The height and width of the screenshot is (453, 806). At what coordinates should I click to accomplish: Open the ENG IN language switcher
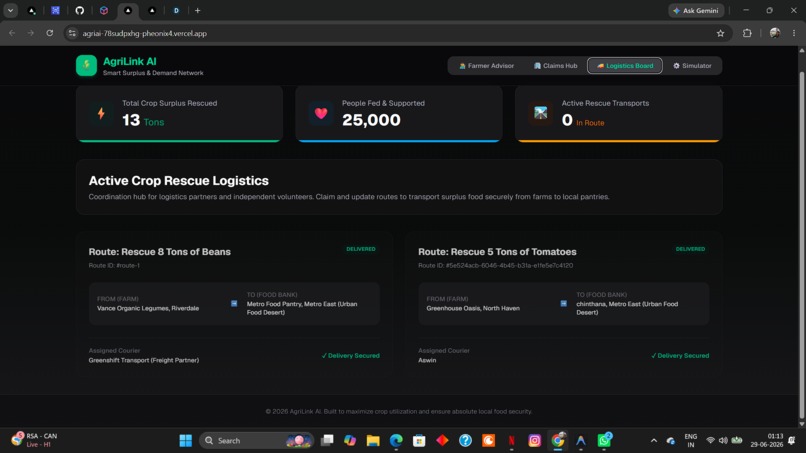(691, 441)
